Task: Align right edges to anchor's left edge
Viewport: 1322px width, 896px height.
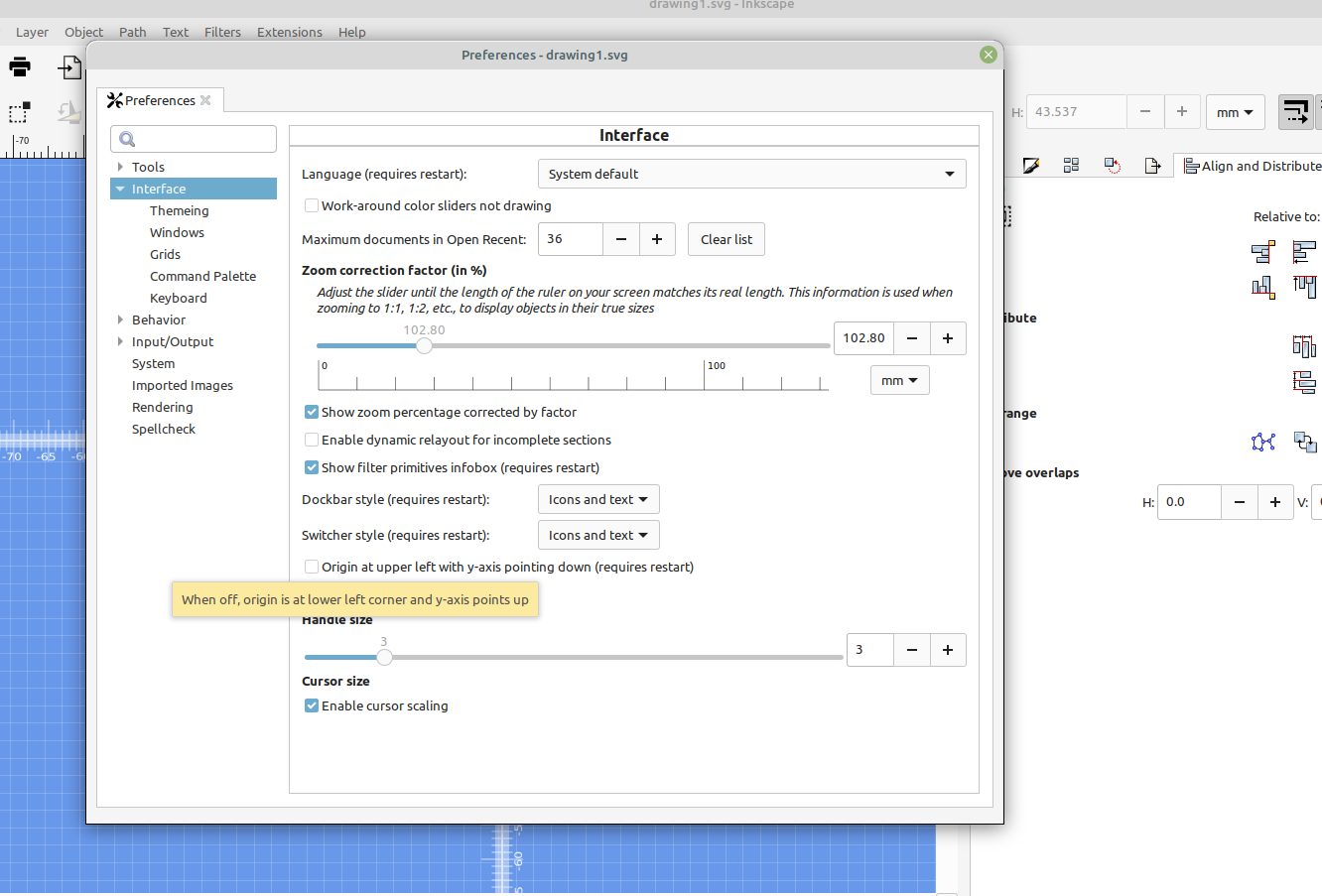Action: click(1262, 252)
